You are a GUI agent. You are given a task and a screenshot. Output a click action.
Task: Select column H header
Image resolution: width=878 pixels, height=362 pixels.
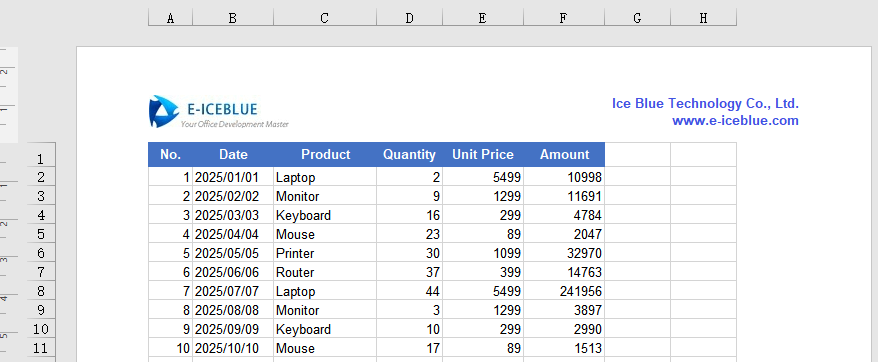pyautogui.click(x=703, y=17)
